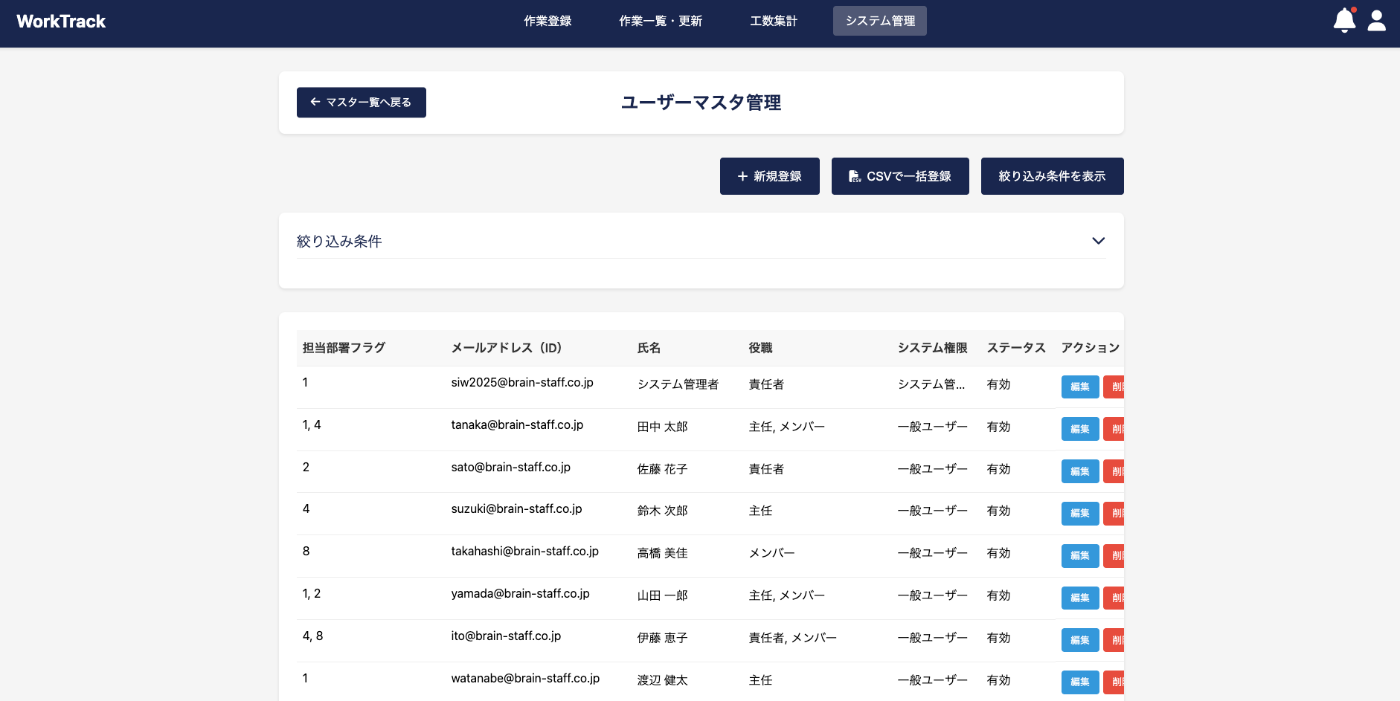Click the メールアドレス（ID） column header

pyautogui.click(x=507, y=348)
